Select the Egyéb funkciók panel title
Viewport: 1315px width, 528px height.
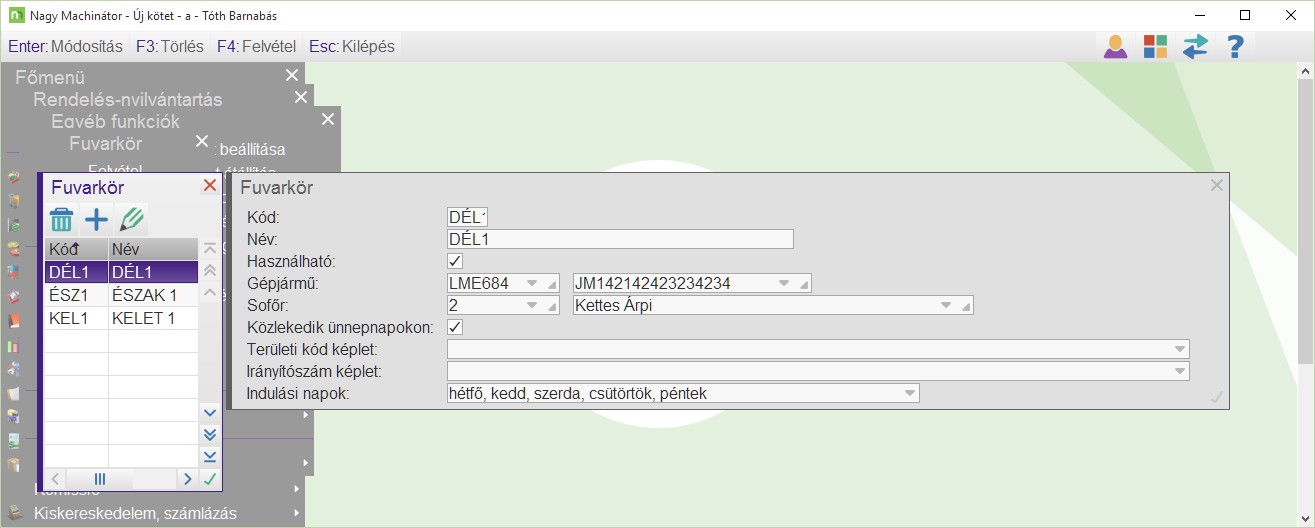pos(116,121)
